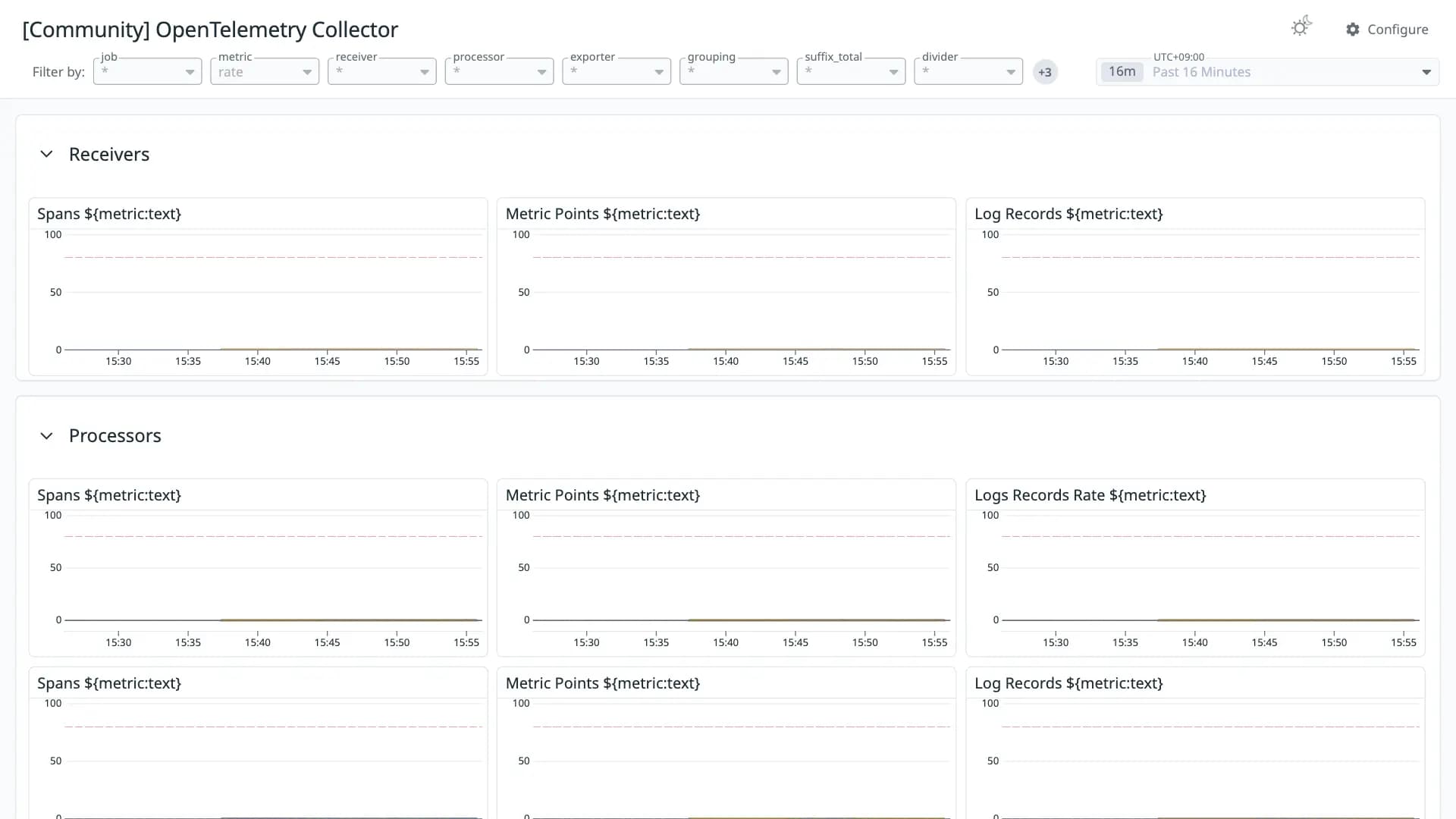Open the metric filter dropdown
This screenshot has width=1456, height=819.
(x=265, y=71)
